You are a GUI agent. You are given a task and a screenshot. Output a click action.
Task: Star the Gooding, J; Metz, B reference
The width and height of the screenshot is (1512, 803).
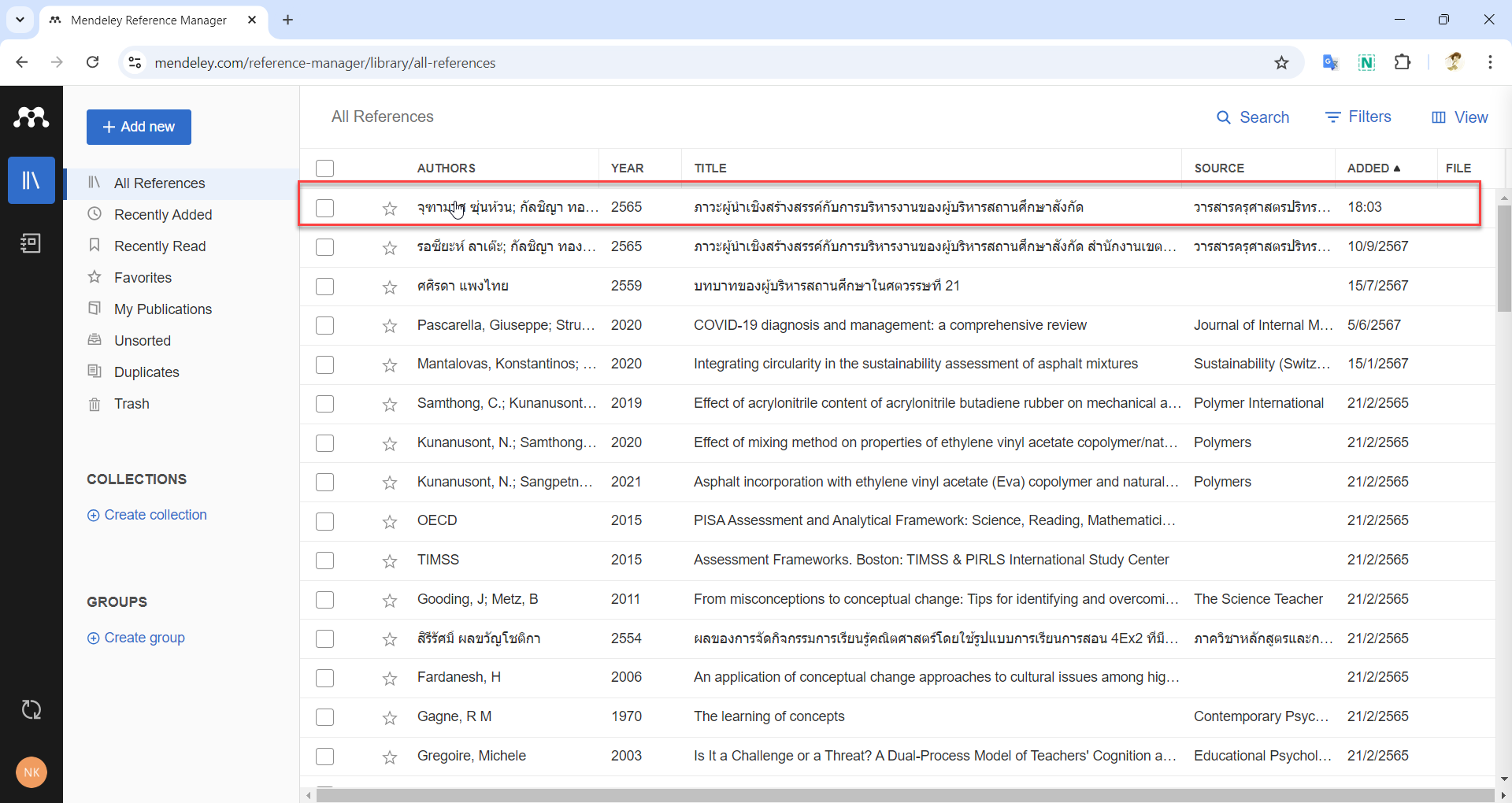(x=390, y=601)
